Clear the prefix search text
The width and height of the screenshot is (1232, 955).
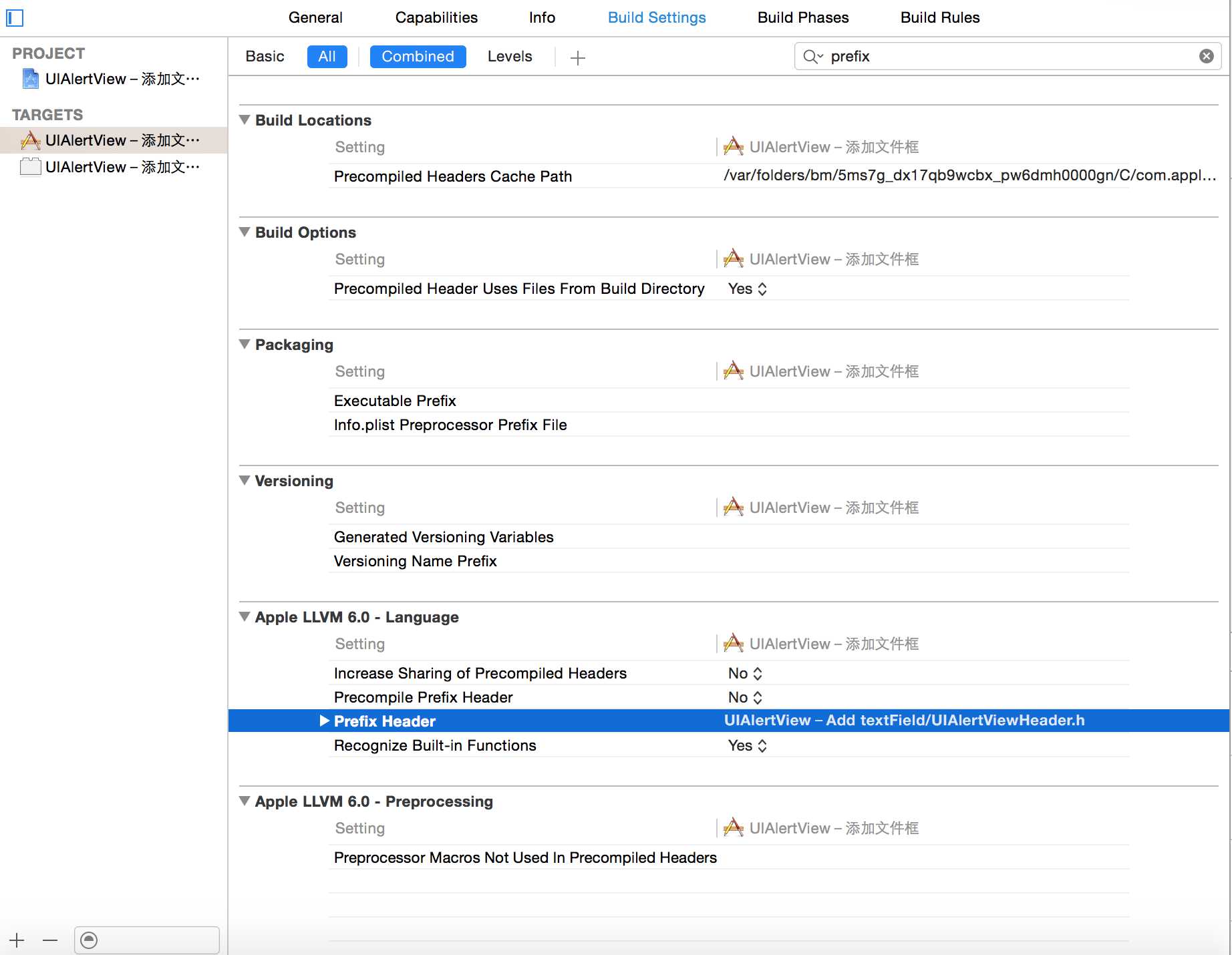click(1206, 56)
